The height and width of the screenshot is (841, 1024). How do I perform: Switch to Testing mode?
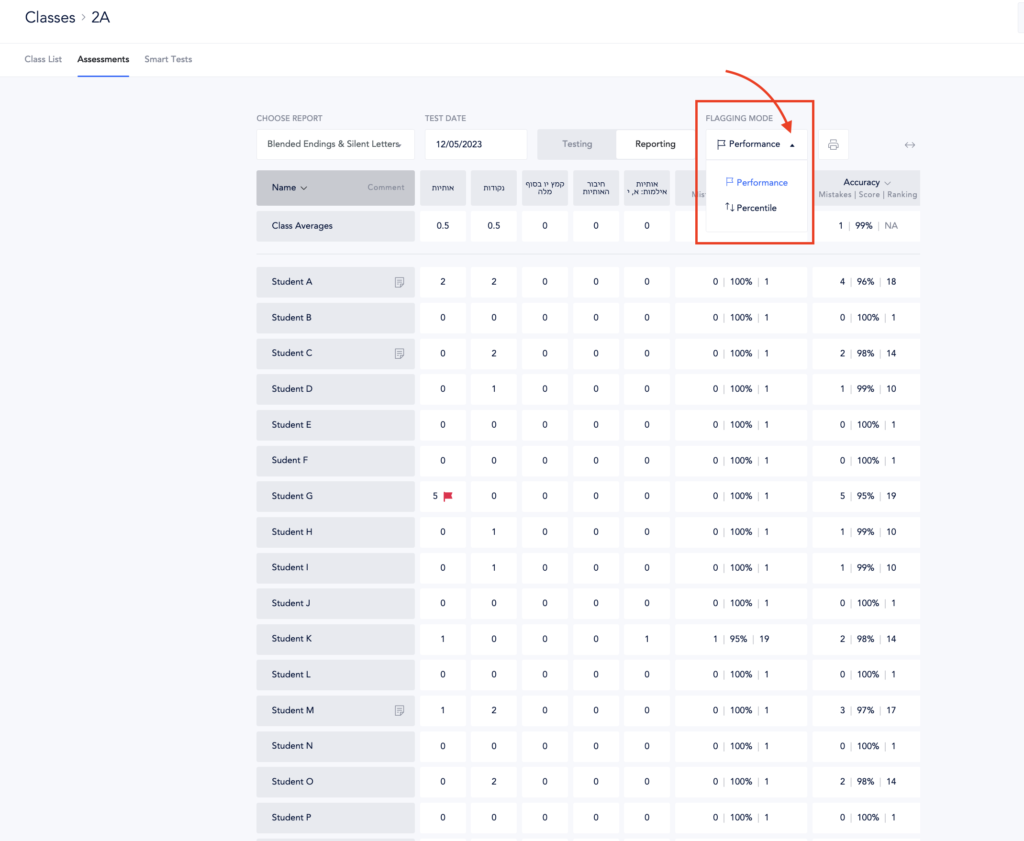click(x=577, y=144)
